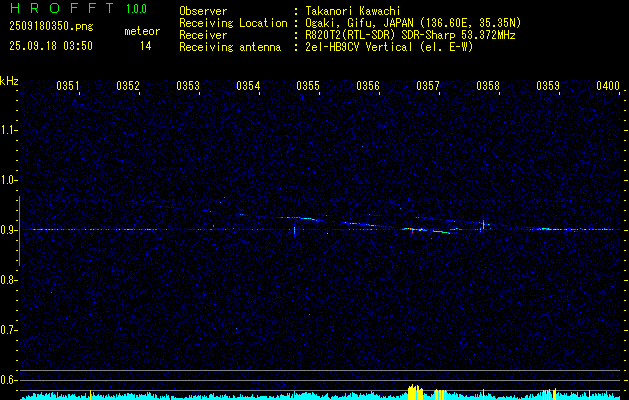Click the 1.0 kHz frequency label
The height and width of the screenshot is (400, 629).
tap(8, 180)
